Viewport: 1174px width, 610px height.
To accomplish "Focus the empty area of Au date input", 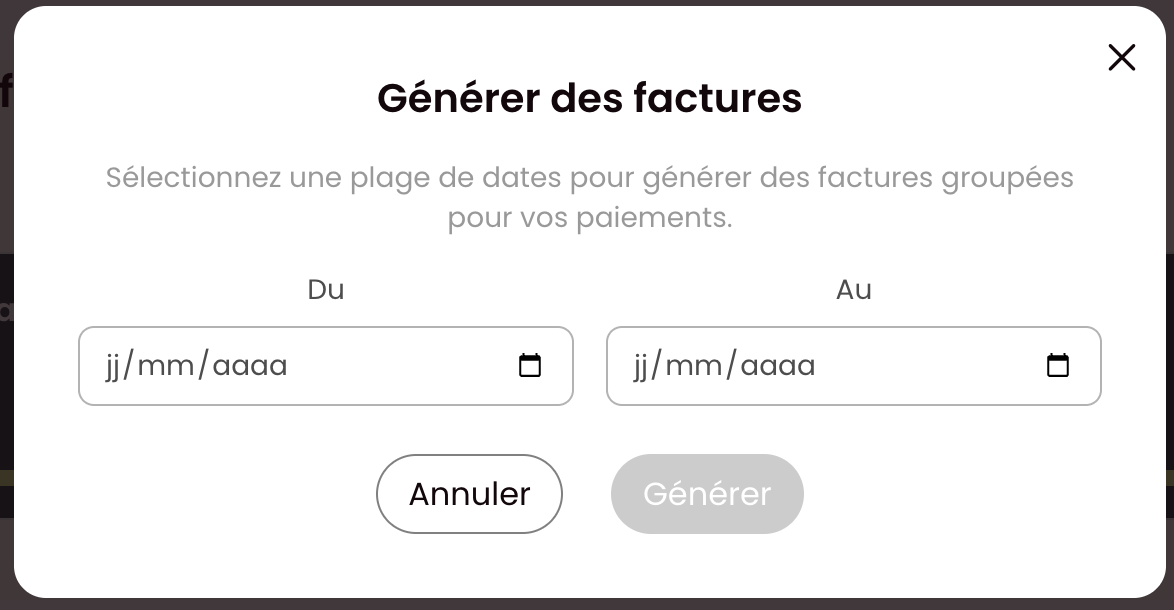I will 928,366.
